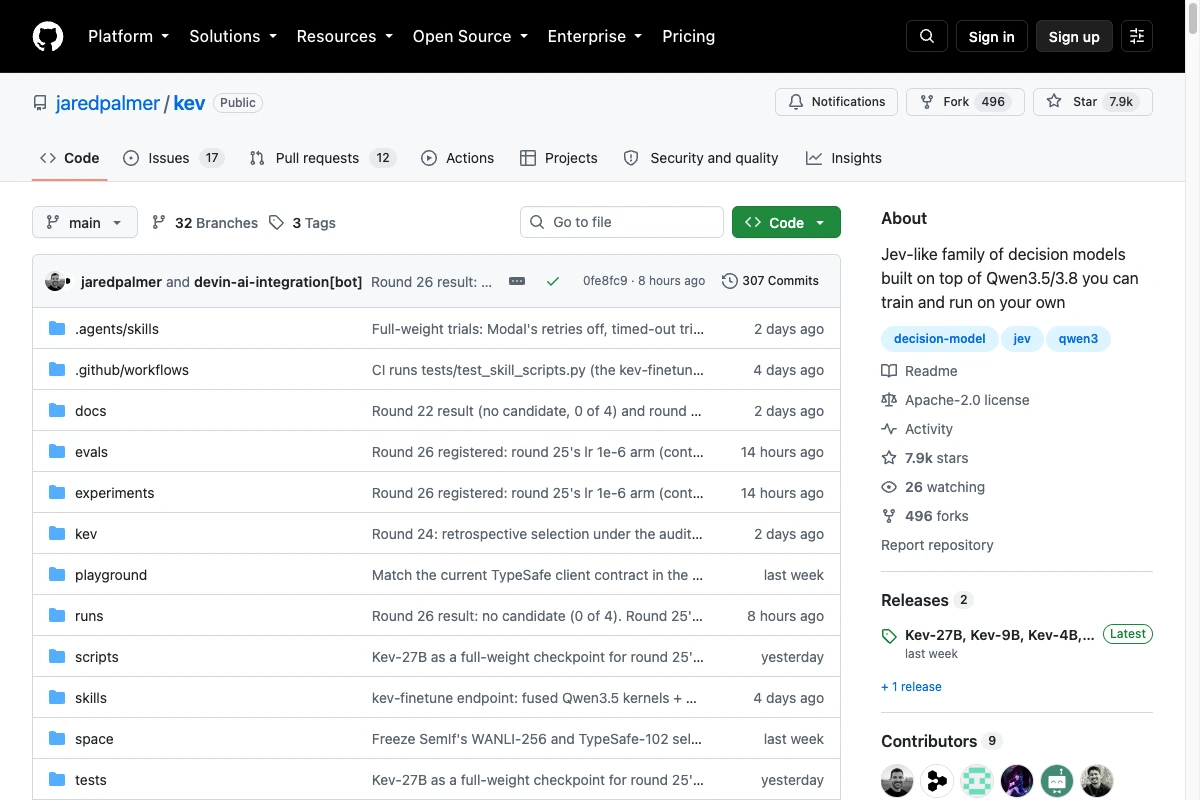This screenshot has height=800, width=1200.
Task: Open the + 1 release link
Action: 911,687
